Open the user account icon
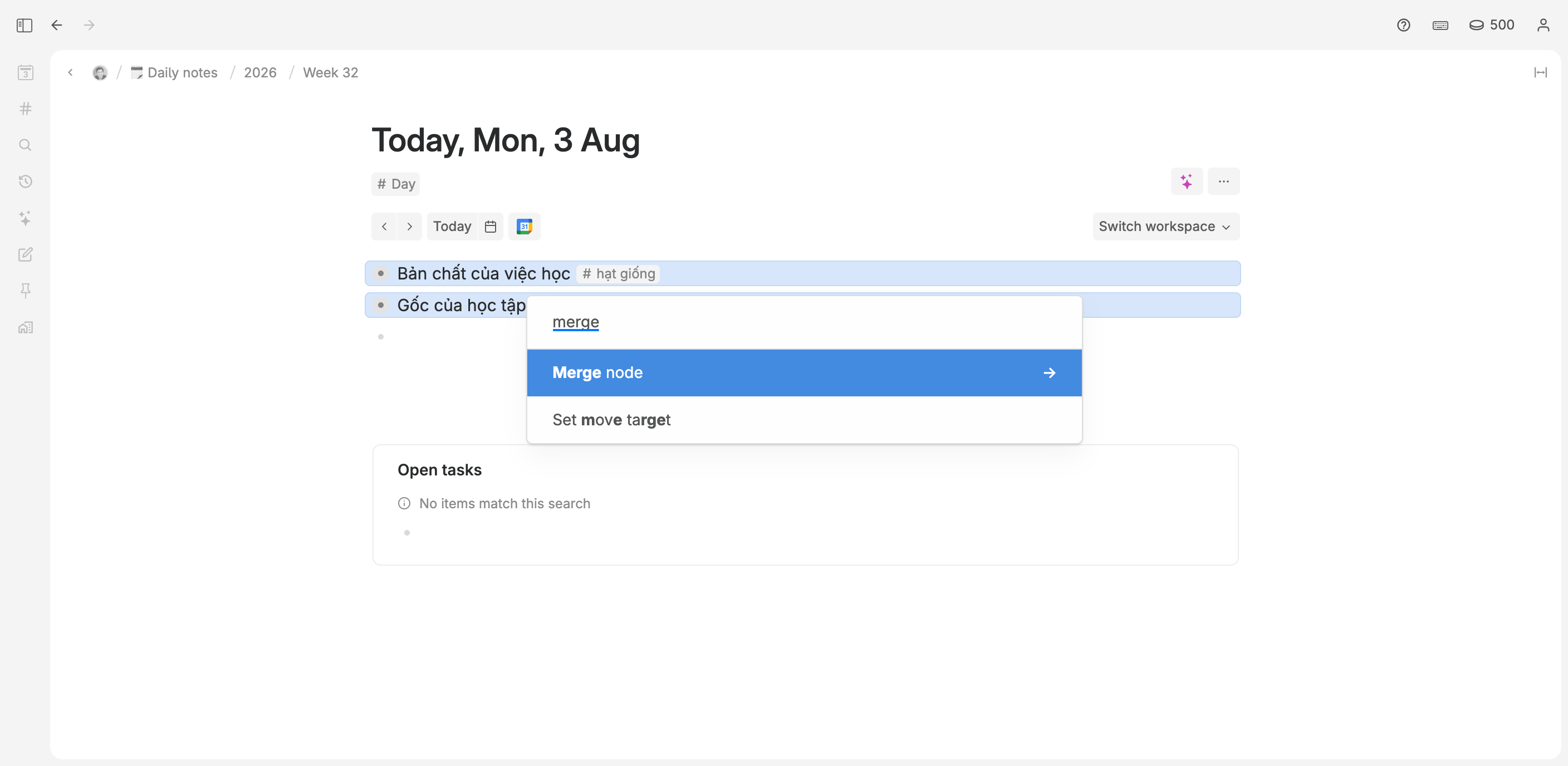This screenshot has width=1568, height=766. tap(1543, 25)
